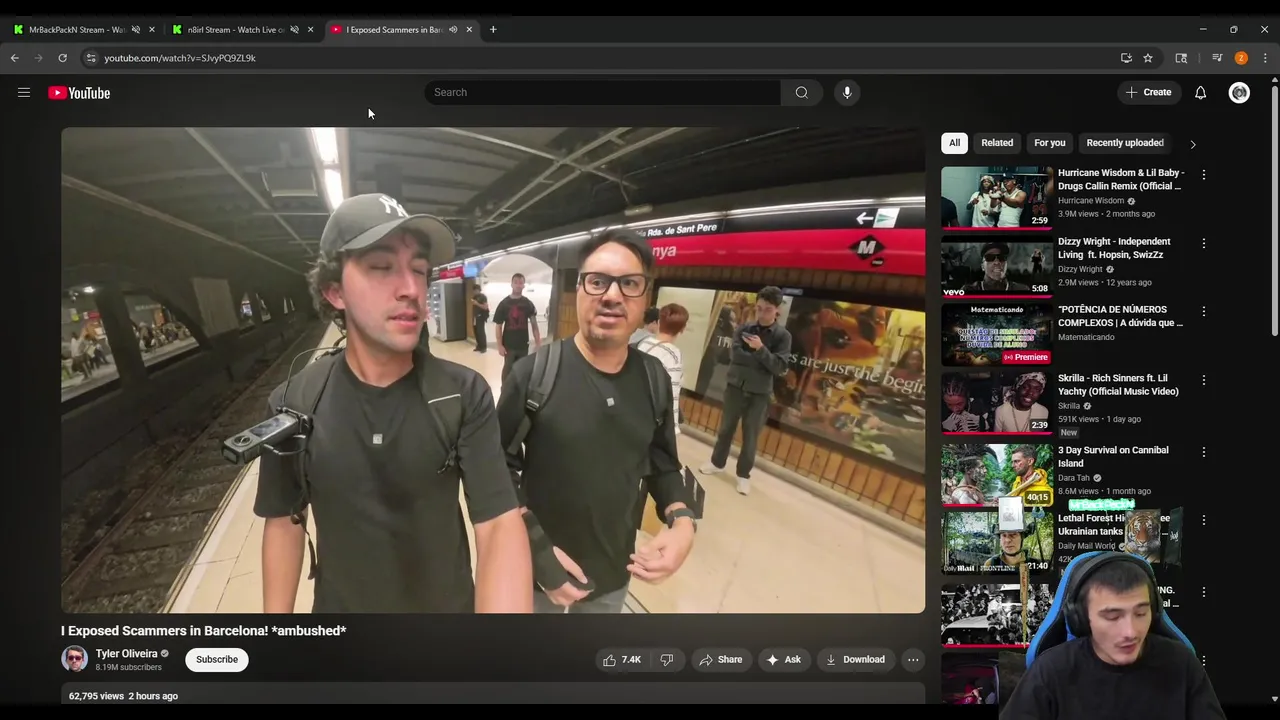Open the YouTube guide hamburger menu
The height and width of the screenshot is (720, 1280).
click(x=24, y=93)
